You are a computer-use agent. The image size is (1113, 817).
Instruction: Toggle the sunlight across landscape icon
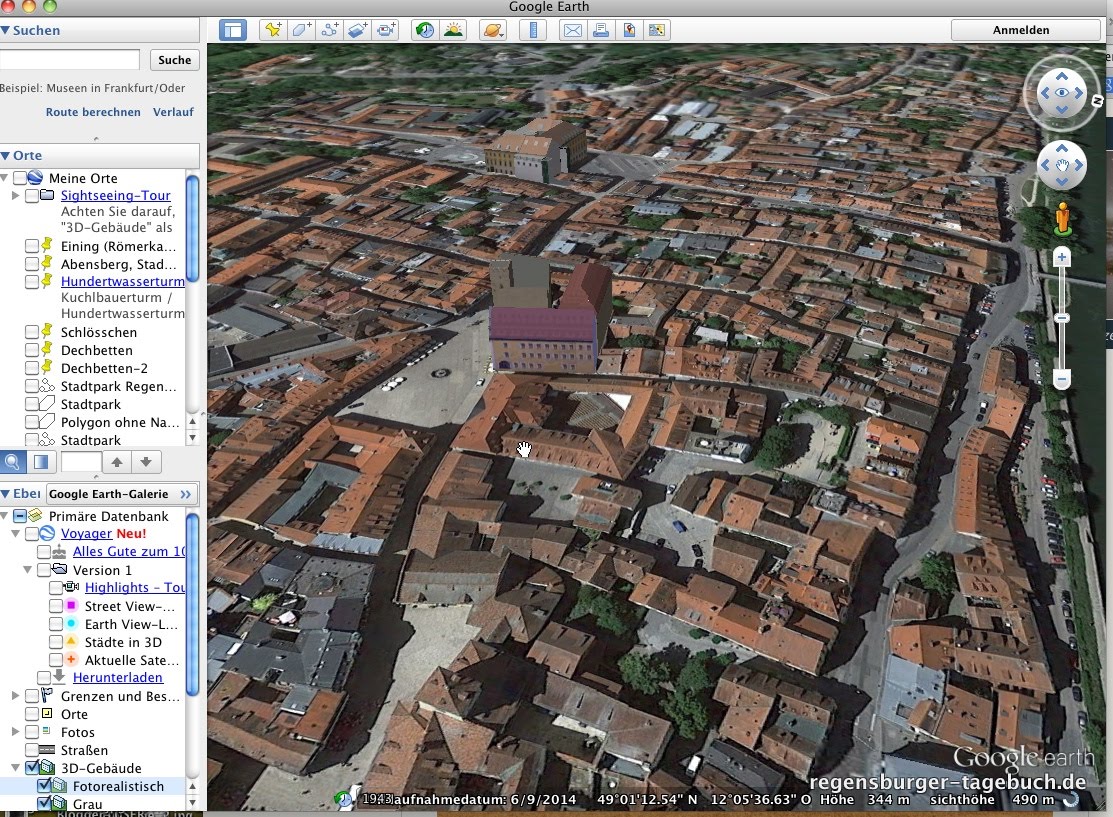click(454, 30)
